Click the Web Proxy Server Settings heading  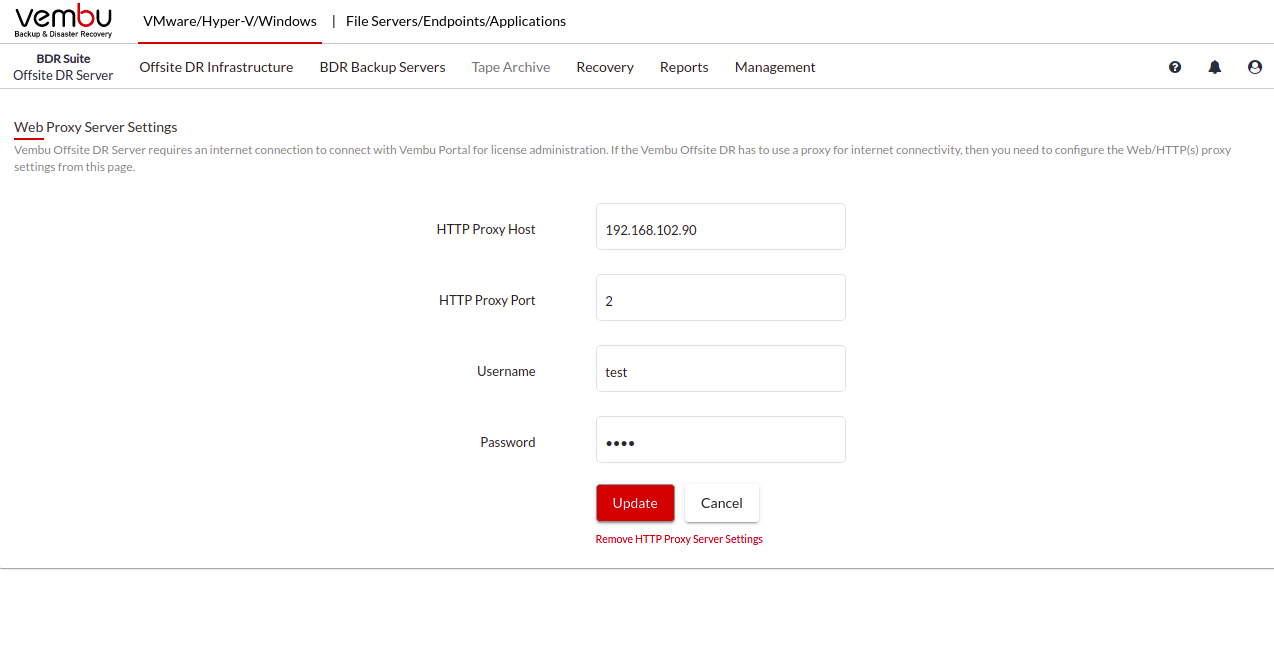[x=96, y=127]
